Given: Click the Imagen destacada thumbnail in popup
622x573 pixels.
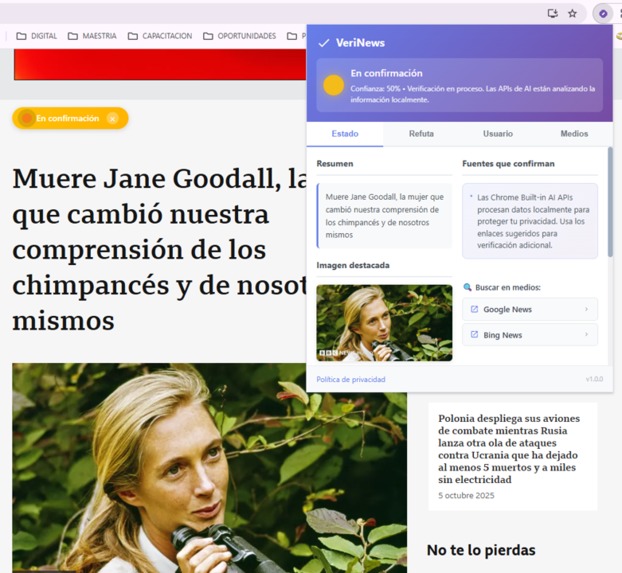Looking at the screenshot, I should pyautogui.click(x=384, y=323).
